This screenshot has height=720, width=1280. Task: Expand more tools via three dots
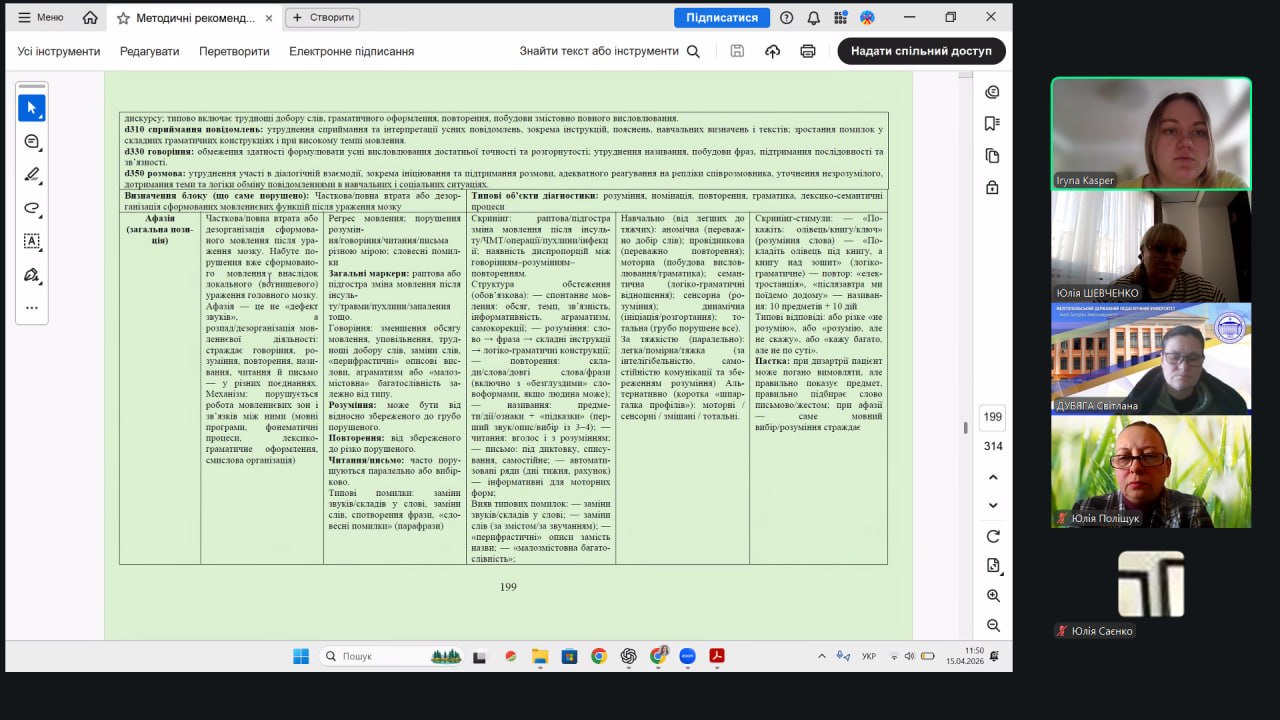click(31, 308)
